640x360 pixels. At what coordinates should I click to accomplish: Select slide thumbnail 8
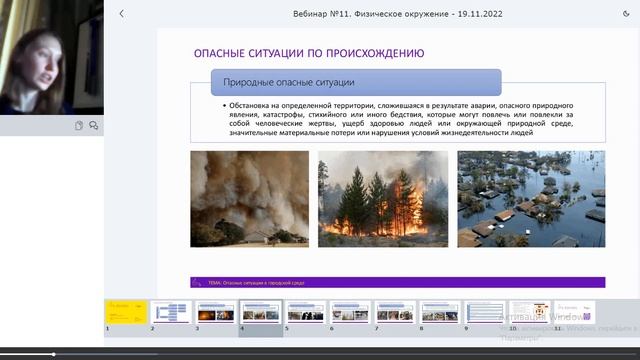coord(440,312)
